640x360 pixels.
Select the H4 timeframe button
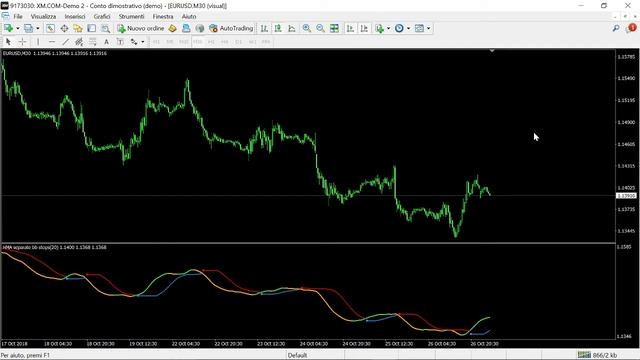pyautogui.click(x=225, y=42)
